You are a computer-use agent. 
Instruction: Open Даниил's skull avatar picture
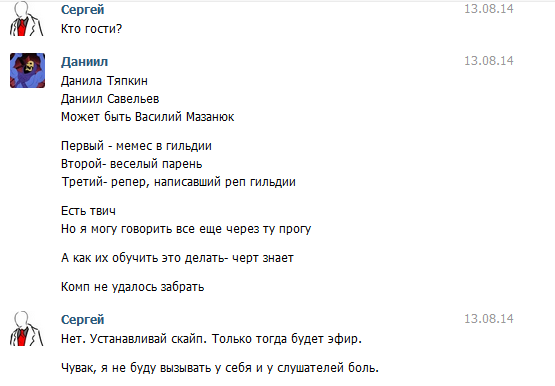coord(27,70)
